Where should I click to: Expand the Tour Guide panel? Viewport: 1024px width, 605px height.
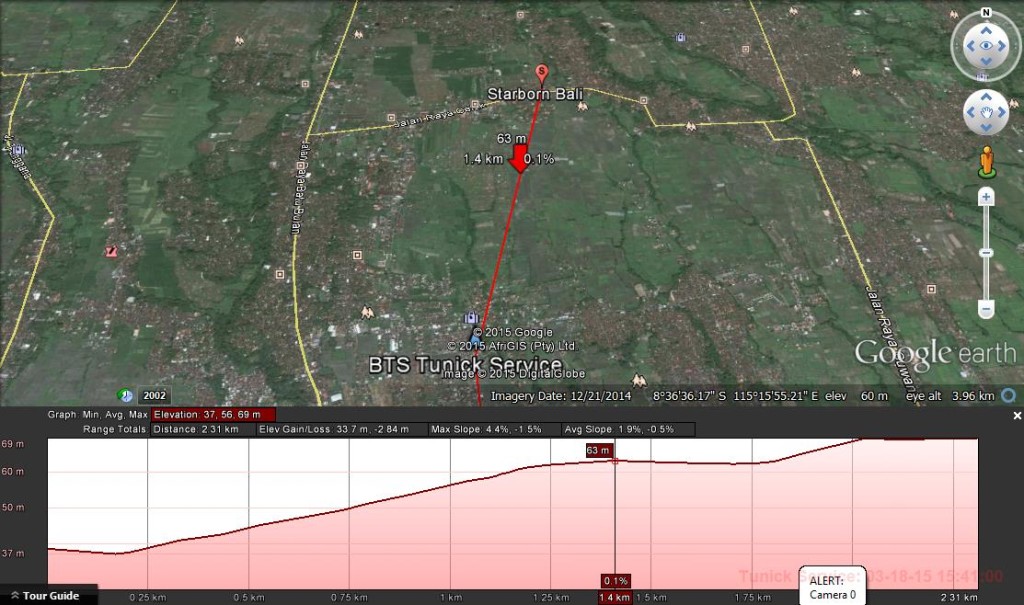[x=46, y=595]
